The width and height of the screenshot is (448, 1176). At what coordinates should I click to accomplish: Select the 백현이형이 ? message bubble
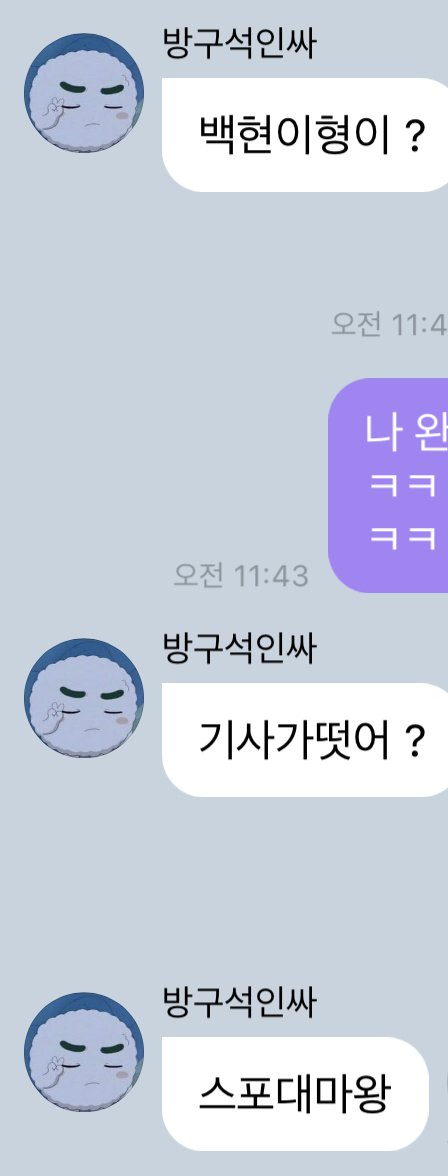(x=305, y=135)
